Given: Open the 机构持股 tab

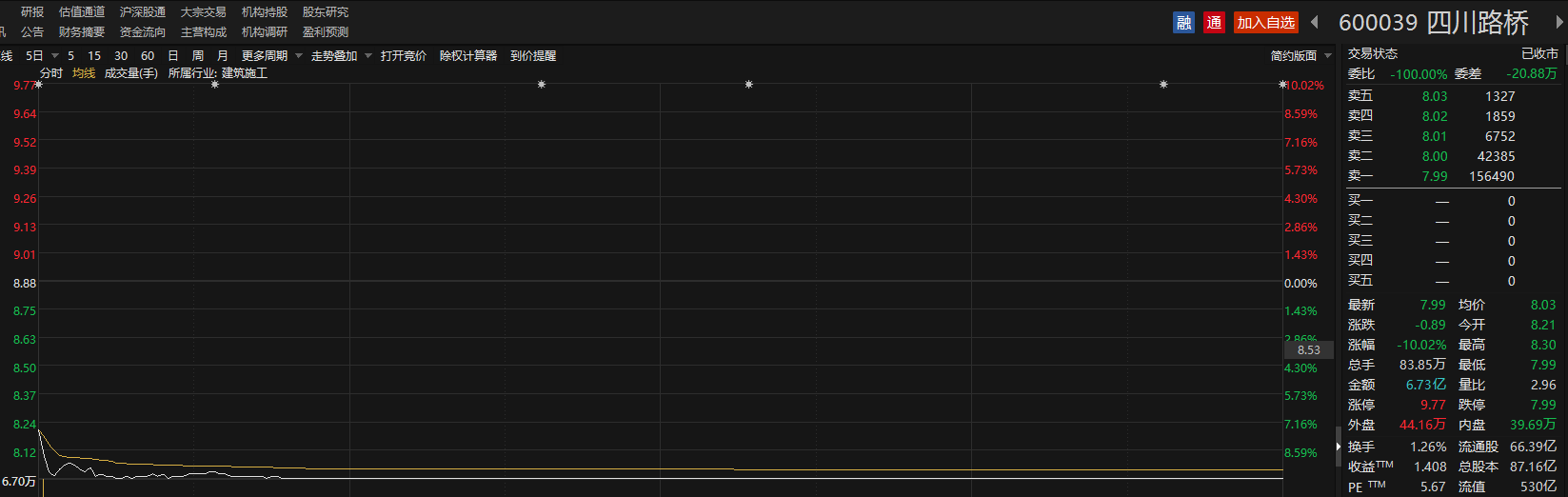Looking at the screenshot, I should coord(265,12).
